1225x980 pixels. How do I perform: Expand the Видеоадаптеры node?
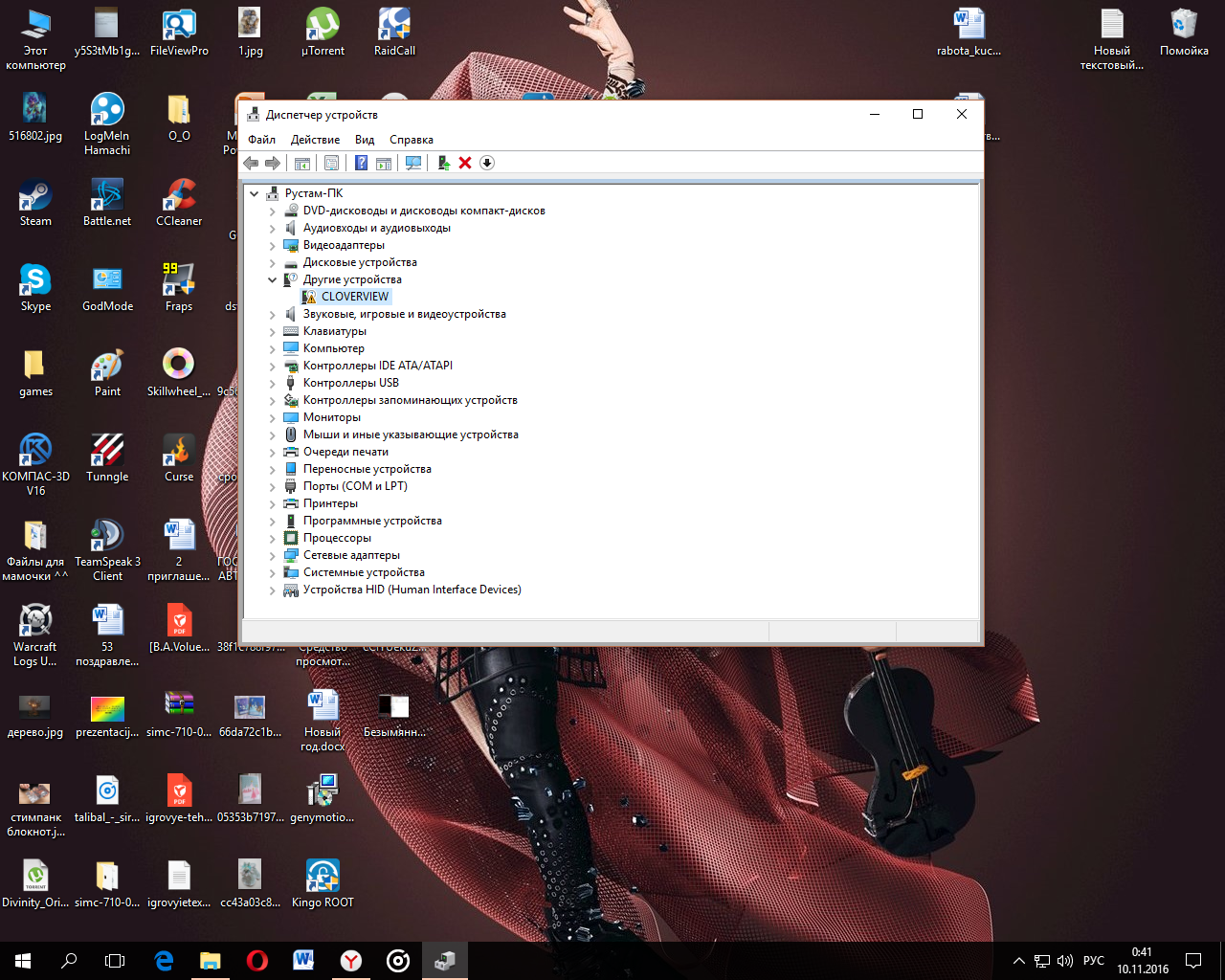273,246
